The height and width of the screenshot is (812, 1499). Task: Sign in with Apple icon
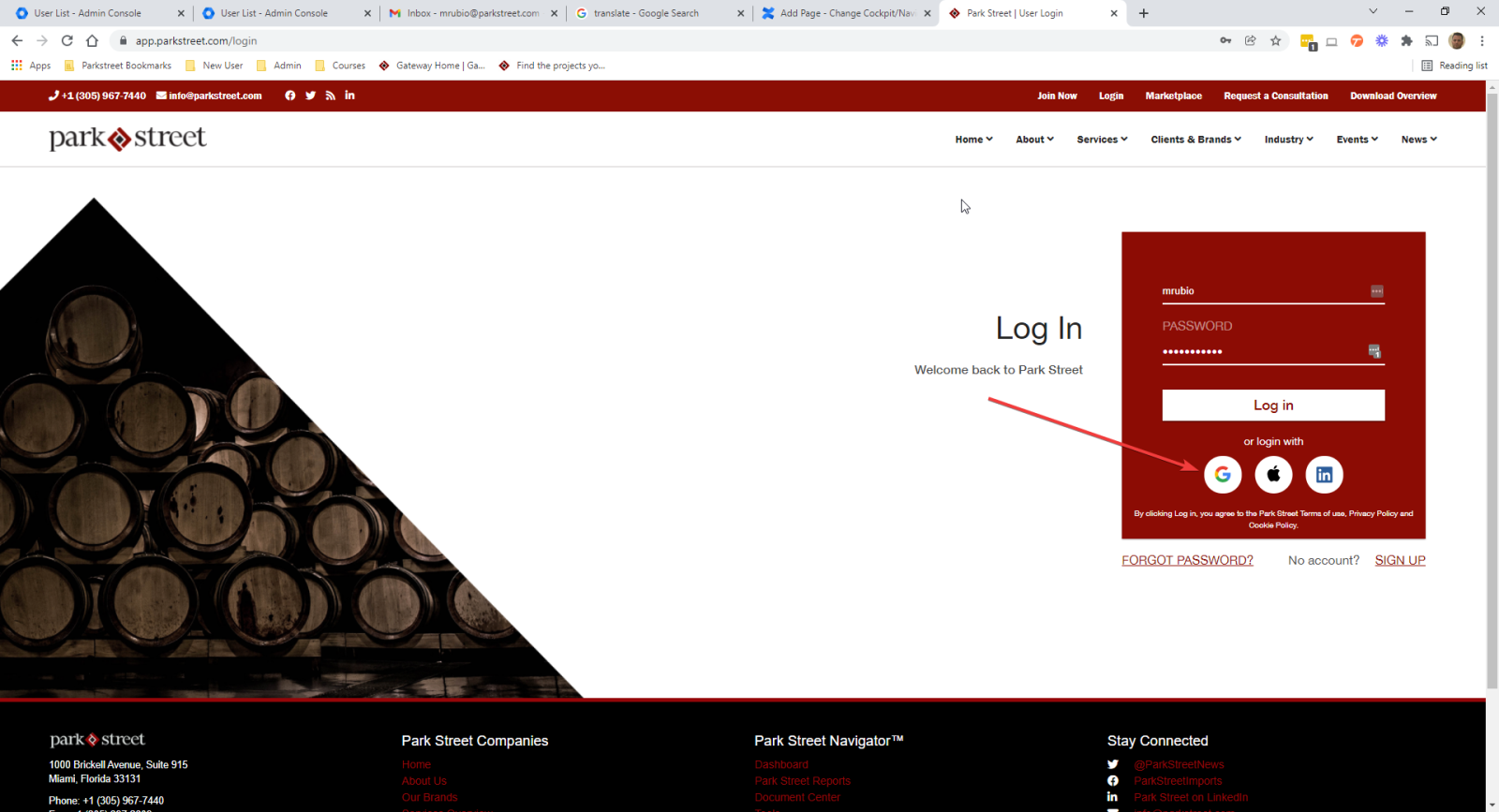coord(1273,475)
